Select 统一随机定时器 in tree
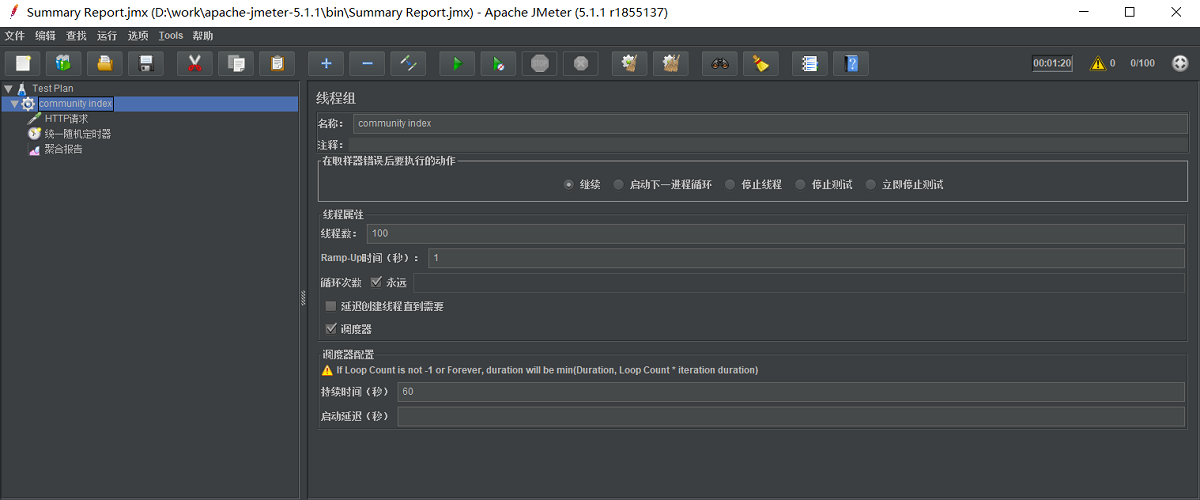This screenshot has height=500, width=1200. pos(78,134)
